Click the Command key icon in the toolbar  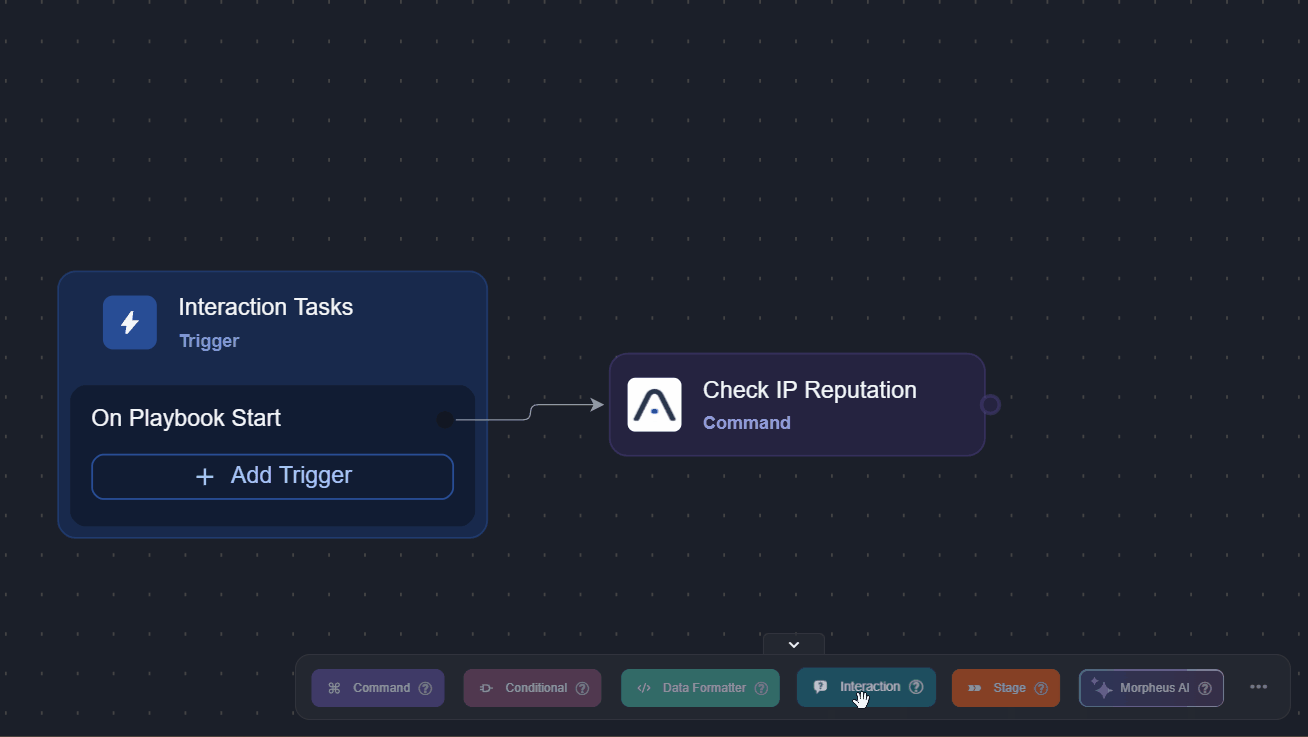click(x=336, y=688)
